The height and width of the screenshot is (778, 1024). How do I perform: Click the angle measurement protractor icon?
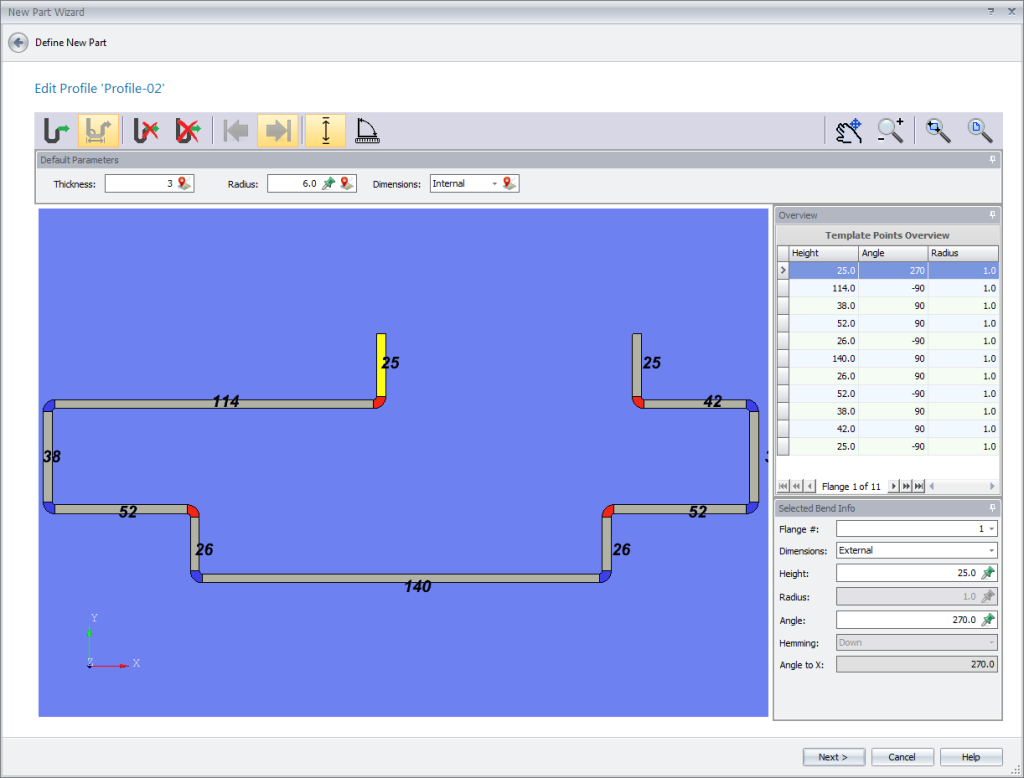(367, 131)
